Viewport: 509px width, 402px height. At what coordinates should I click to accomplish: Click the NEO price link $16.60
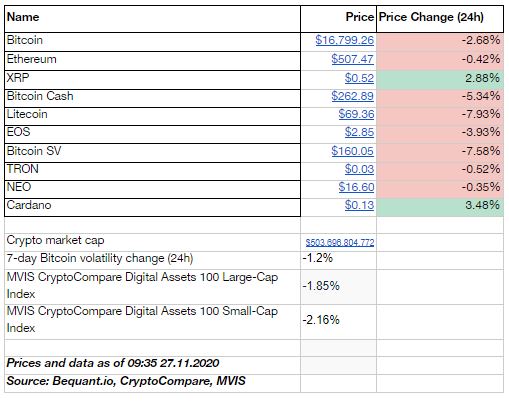356,187
